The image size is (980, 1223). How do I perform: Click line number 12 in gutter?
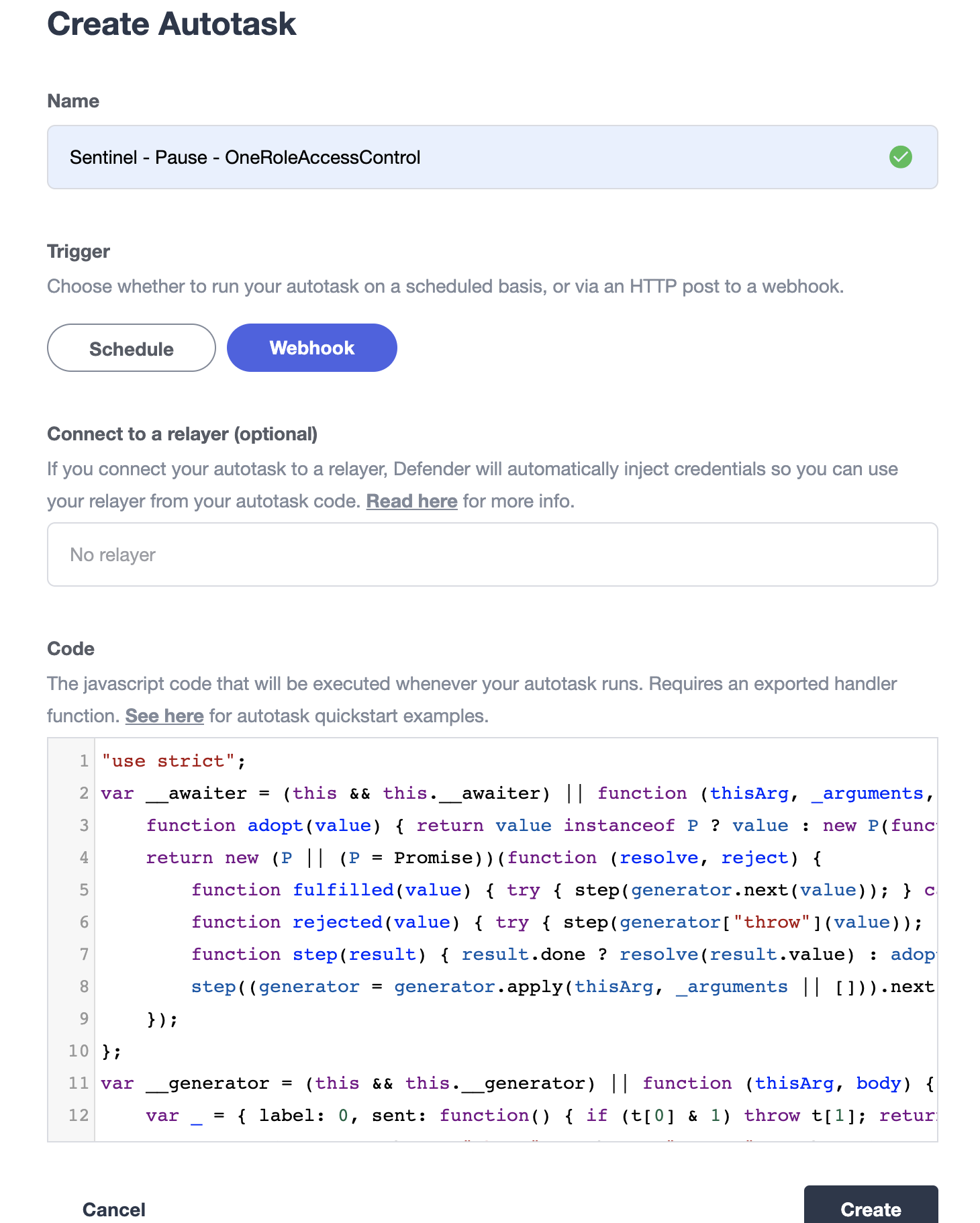79,1116
